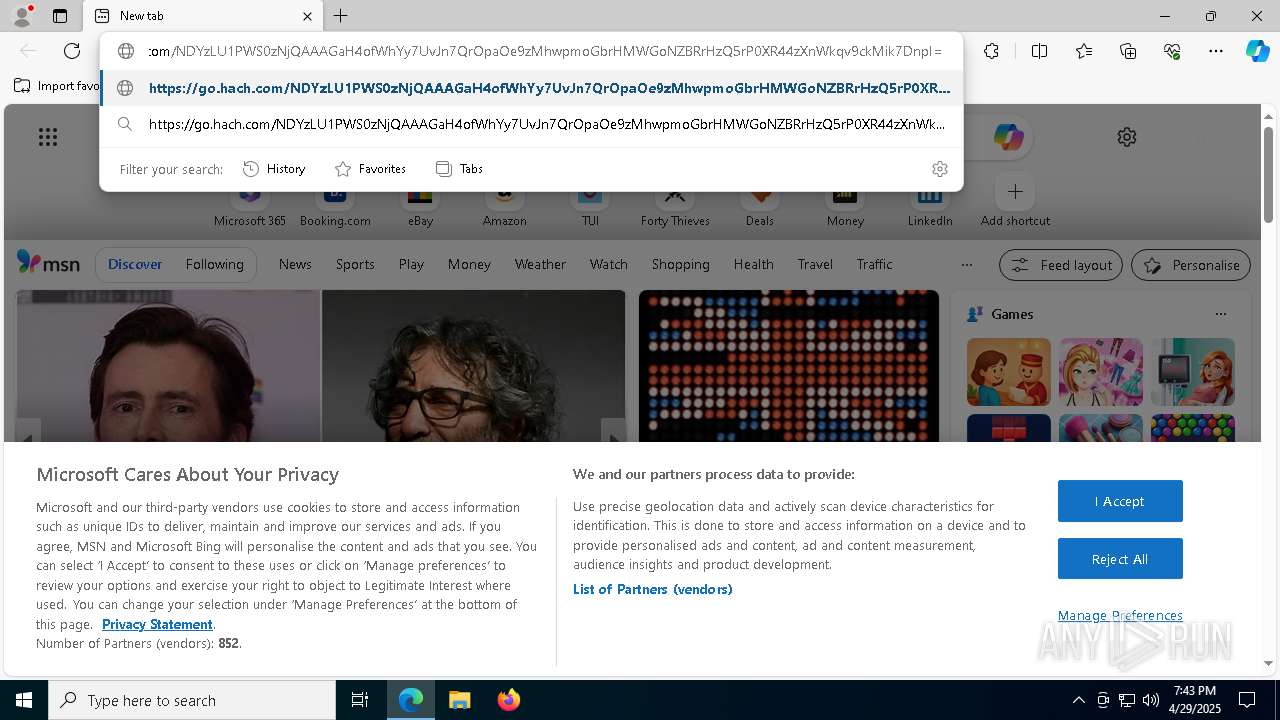
Task: Open Travel category
Action: [x=815, y=264]
